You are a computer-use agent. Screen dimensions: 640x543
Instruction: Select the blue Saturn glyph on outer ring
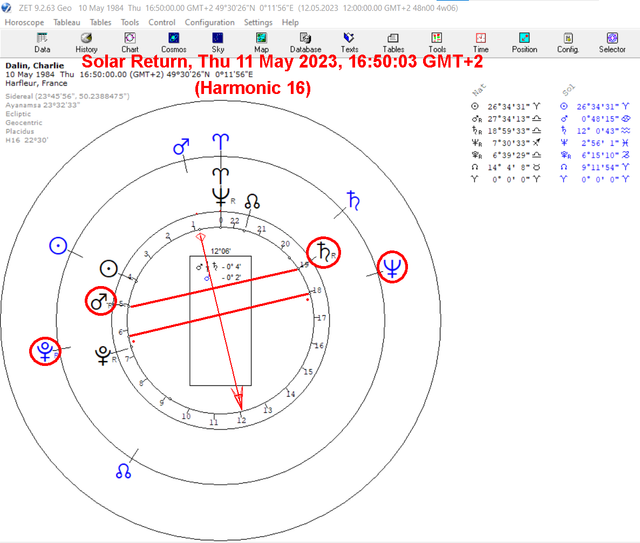point(353,200)
